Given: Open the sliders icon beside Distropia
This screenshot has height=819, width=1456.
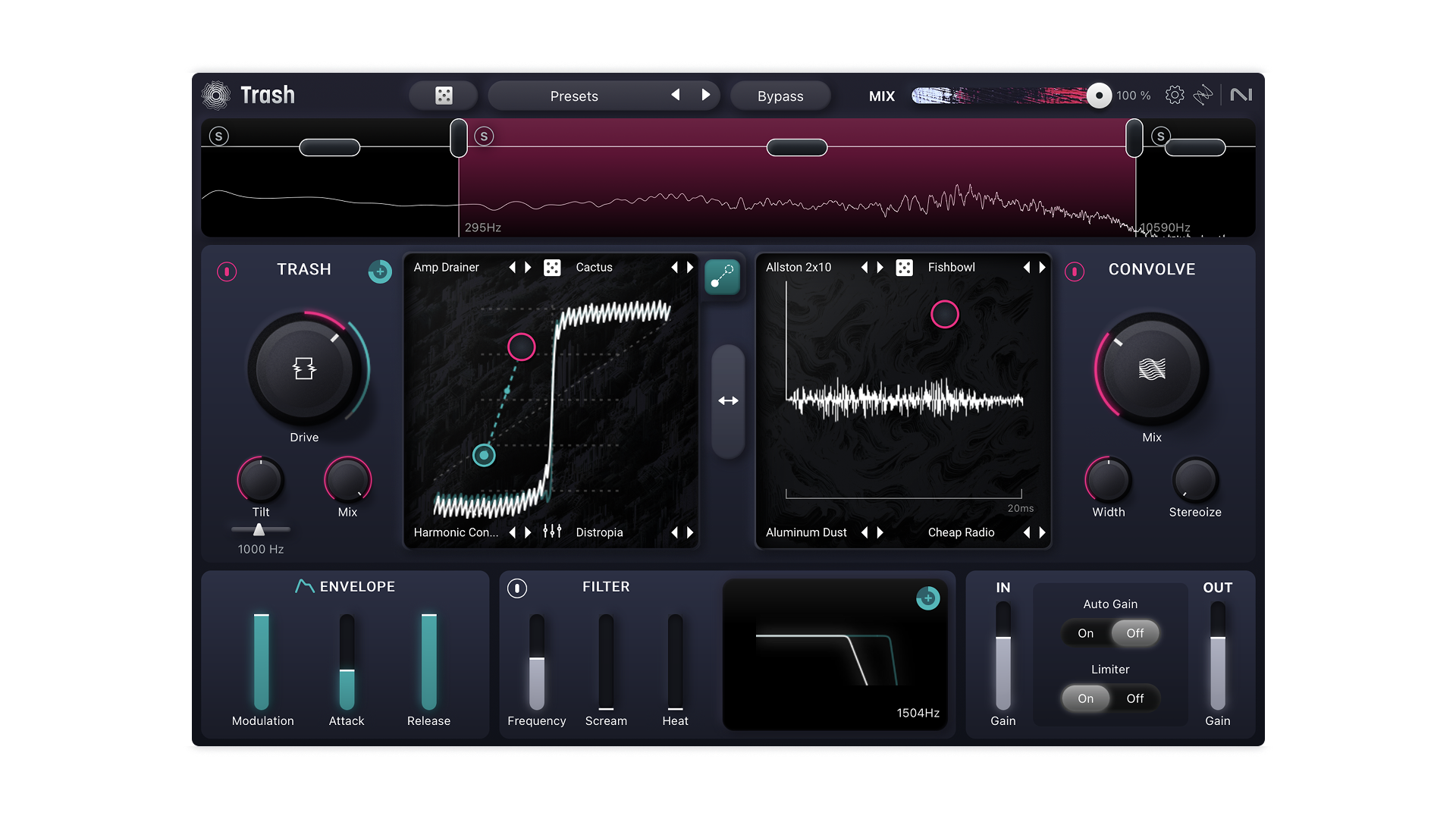Looking at the screenshot, I should pyautogui.click(x=552, y=532).
